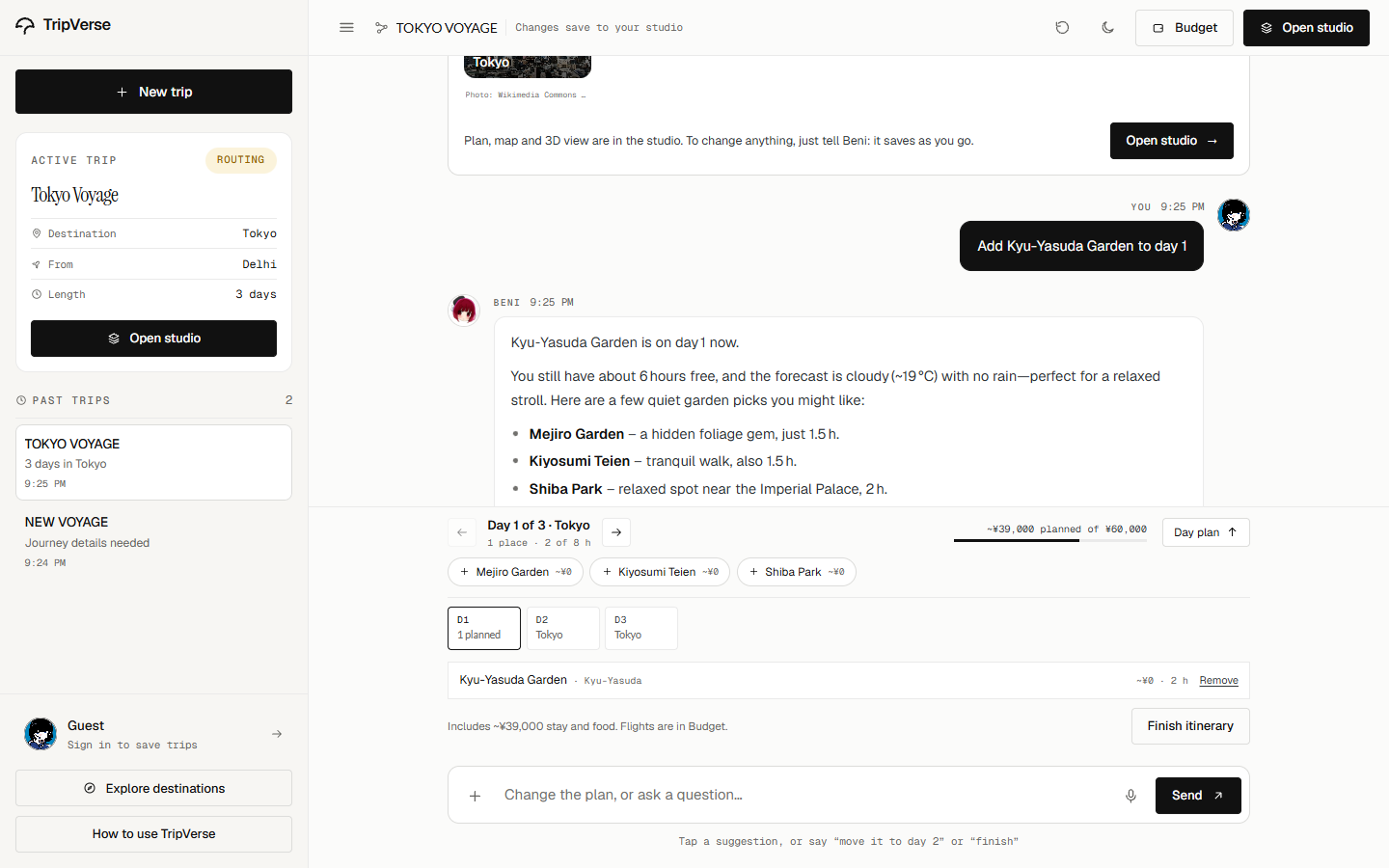Switch to D2 Tokyo day tab
The height and width of the screenshot is (868, 1389).
coord(562,628)
